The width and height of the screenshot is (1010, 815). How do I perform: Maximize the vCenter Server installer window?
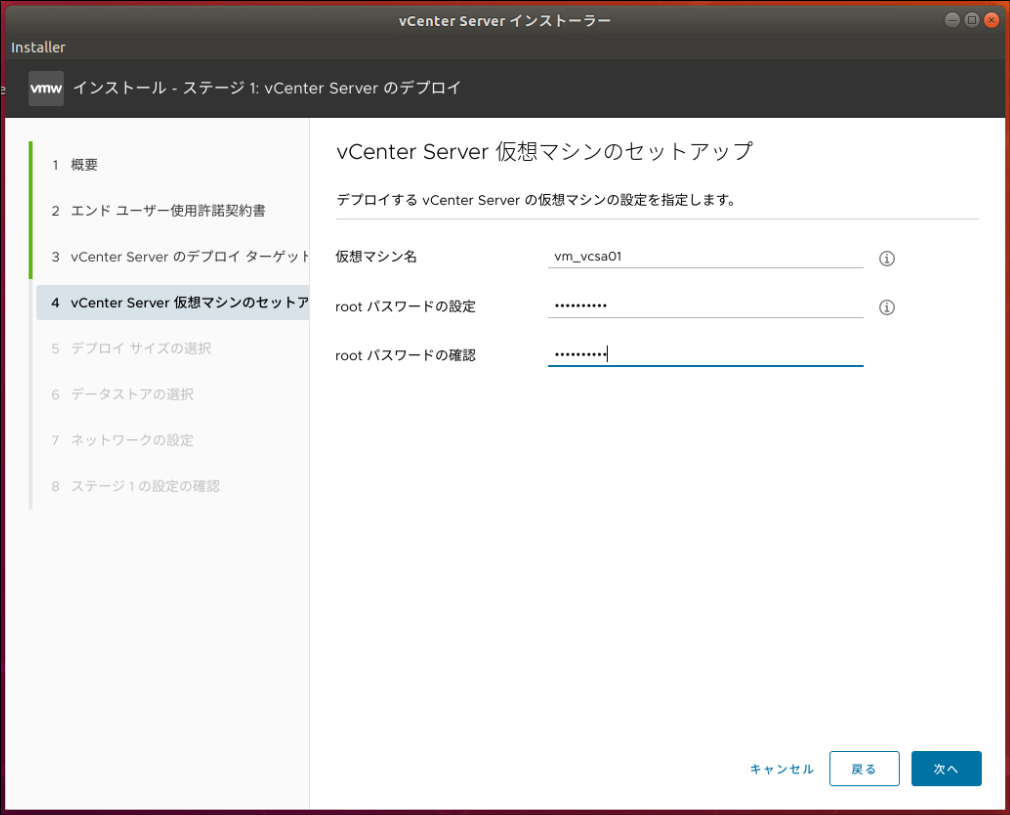click(x=972, y=20)
